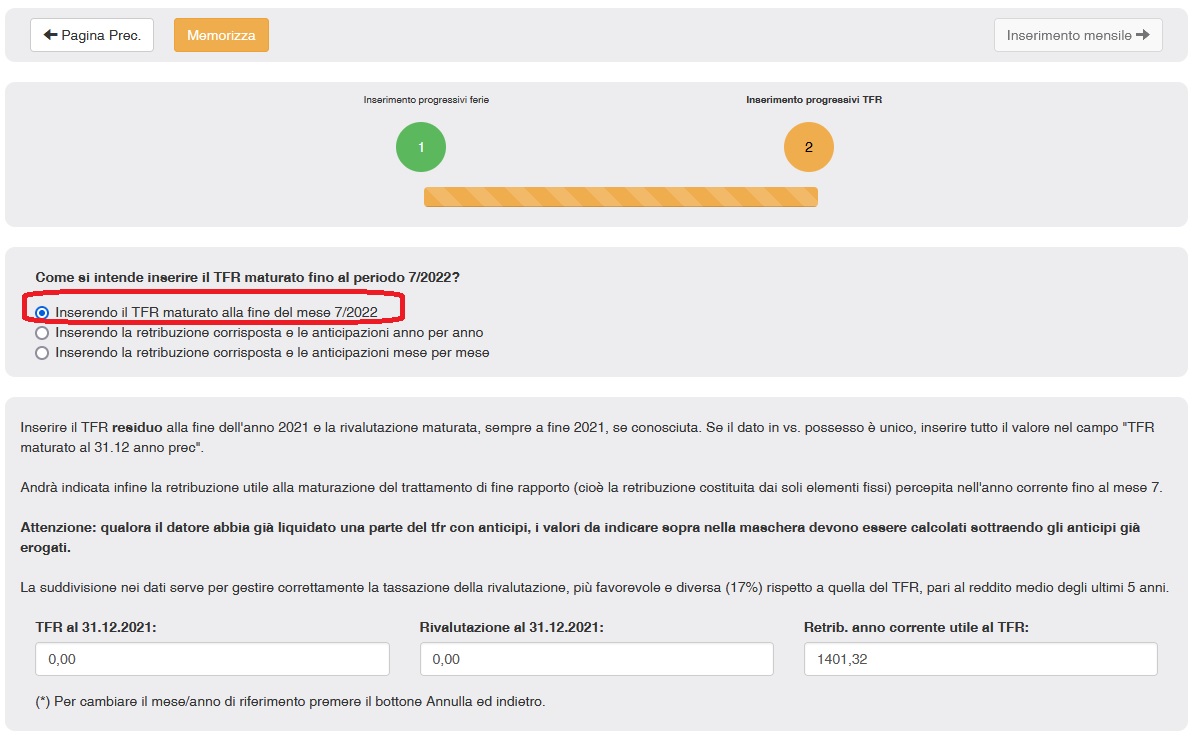Viewport: 1202px width, 737px height.
Task: Click the striped orange progress bar
Action: tap(620, 197)
